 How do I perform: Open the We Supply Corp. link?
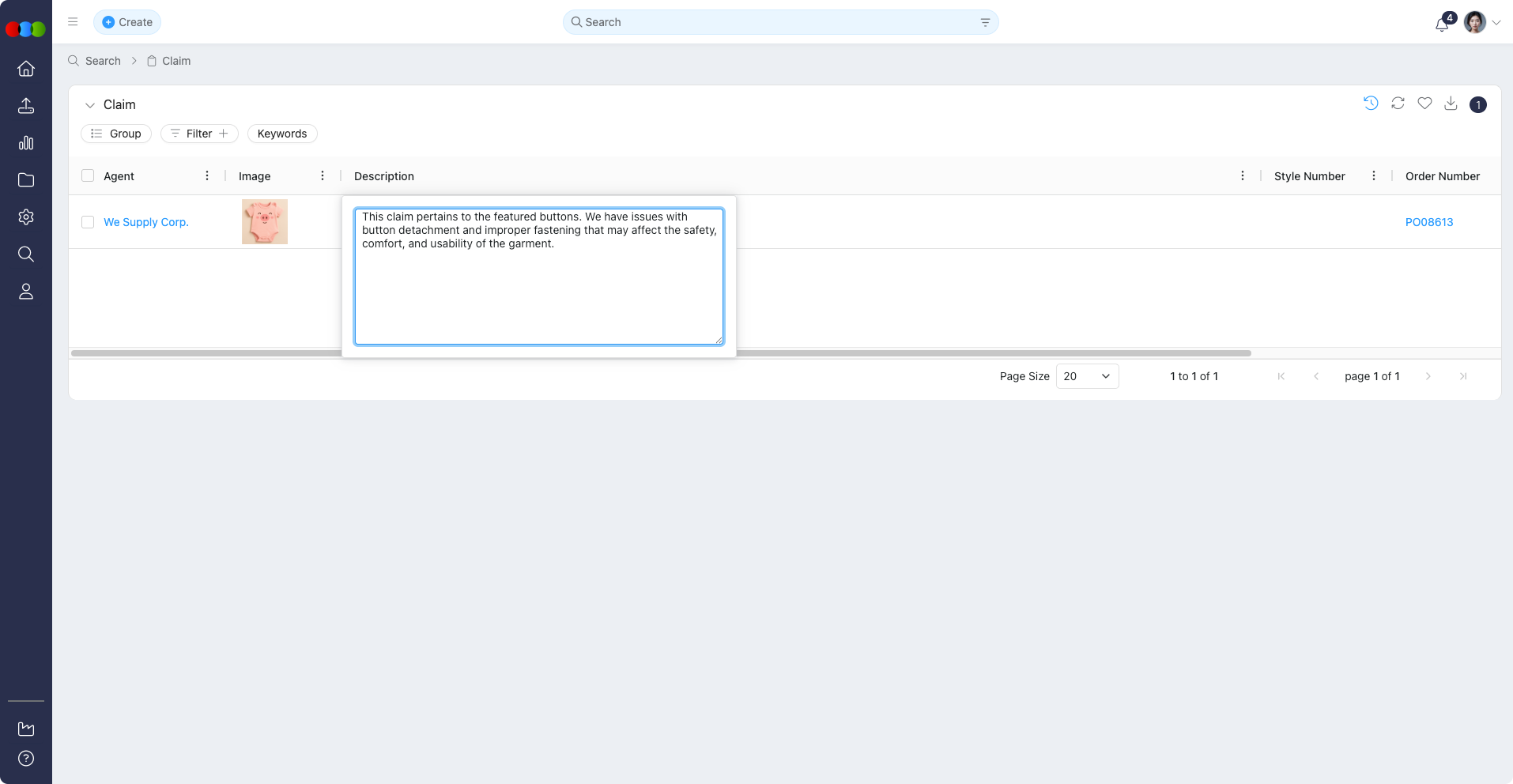[x=146, y=222]
